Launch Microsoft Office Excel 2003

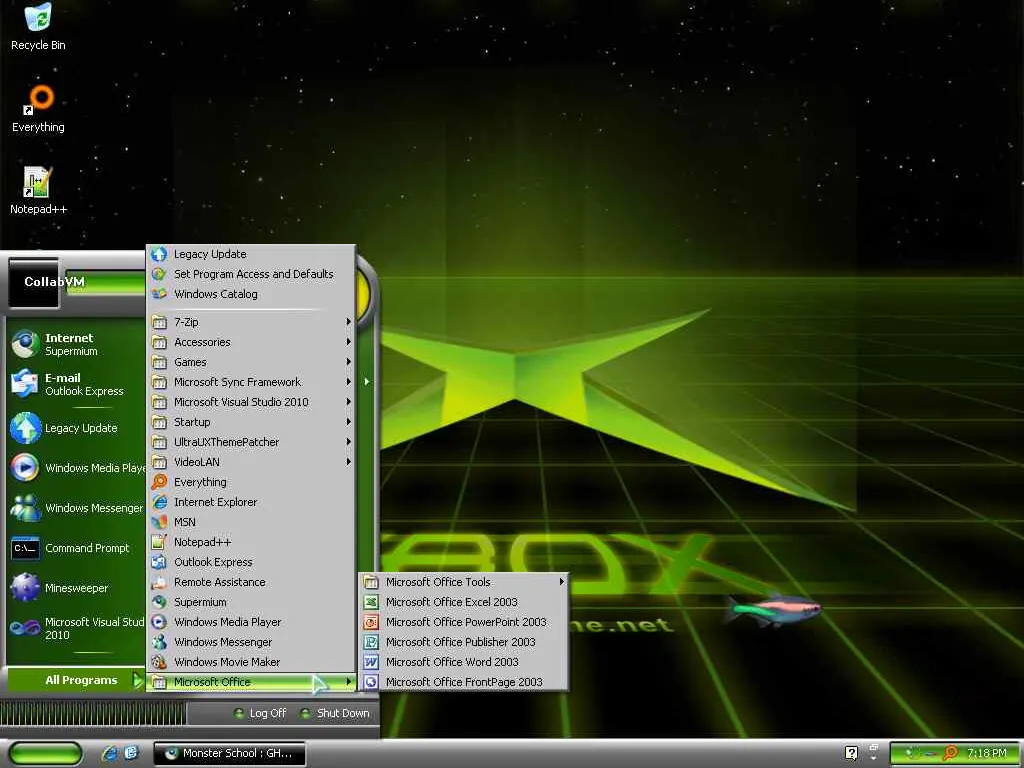463,602
